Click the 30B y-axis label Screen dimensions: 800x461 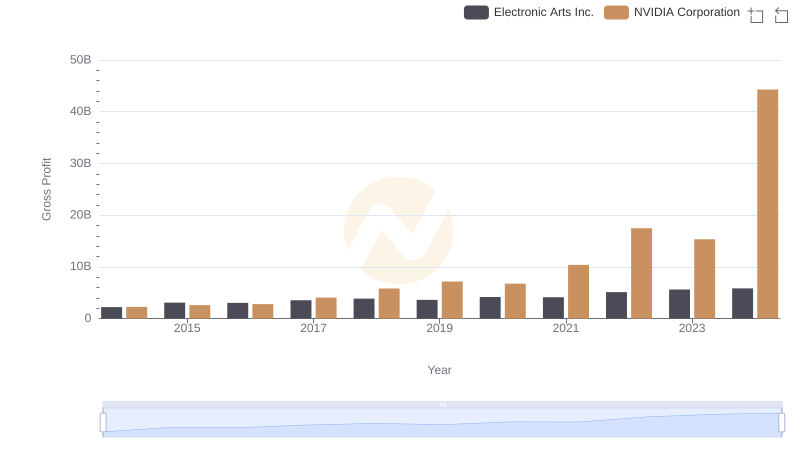click(x=81, y=163)
